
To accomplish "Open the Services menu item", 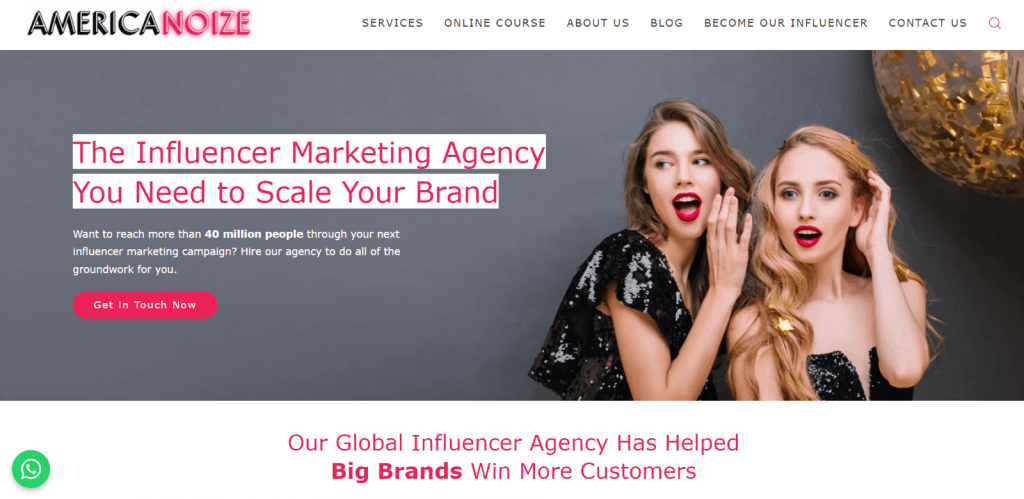I will pos(392,23).
